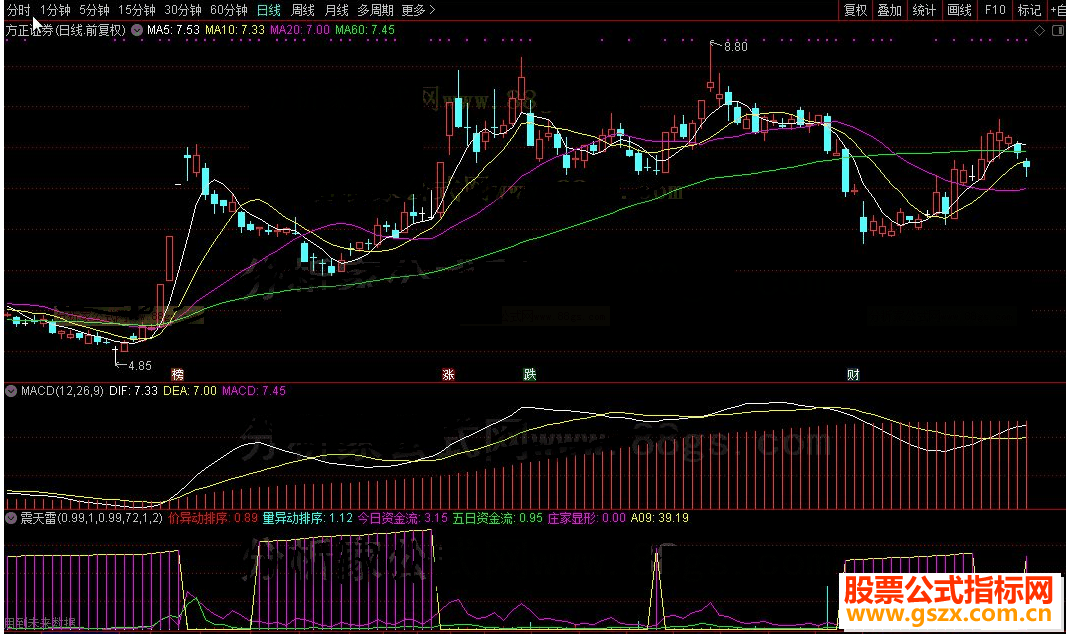This screenshot has height=634, width=1066.
Task: Open dropdown next to 方正证券 title
Action: [137, 30]
